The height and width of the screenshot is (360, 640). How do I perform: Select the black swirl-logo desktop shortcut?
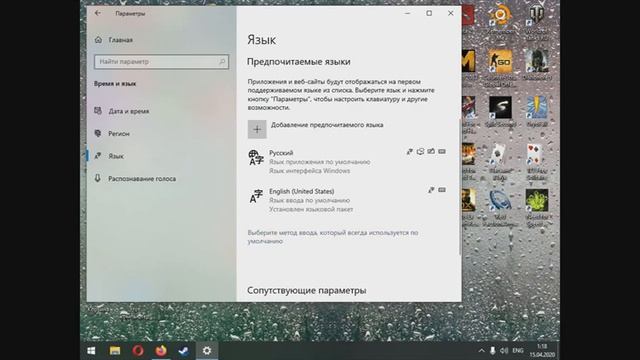(500, 111)
